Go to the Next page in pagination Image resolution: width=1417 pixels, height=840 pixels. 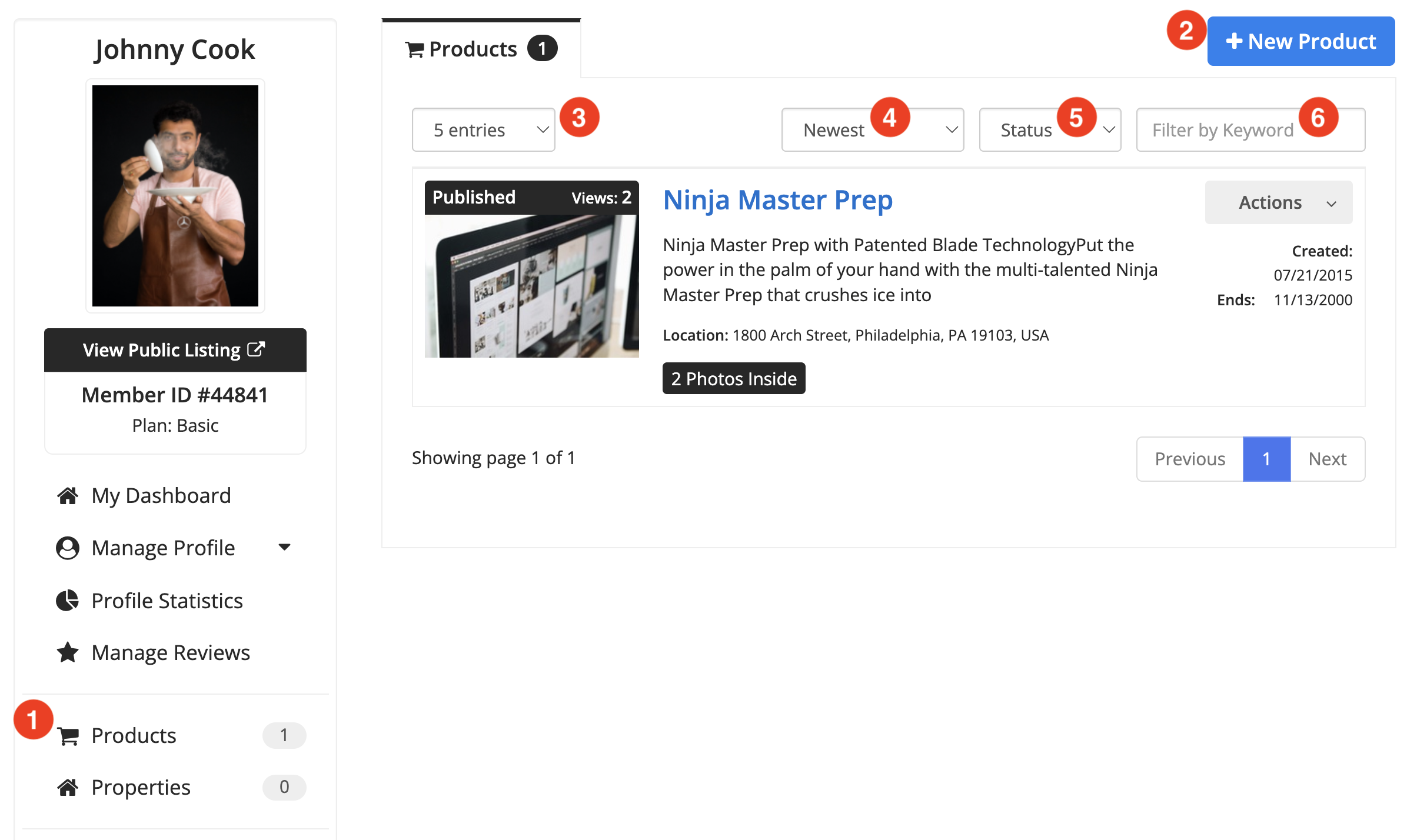point(1327,459)
